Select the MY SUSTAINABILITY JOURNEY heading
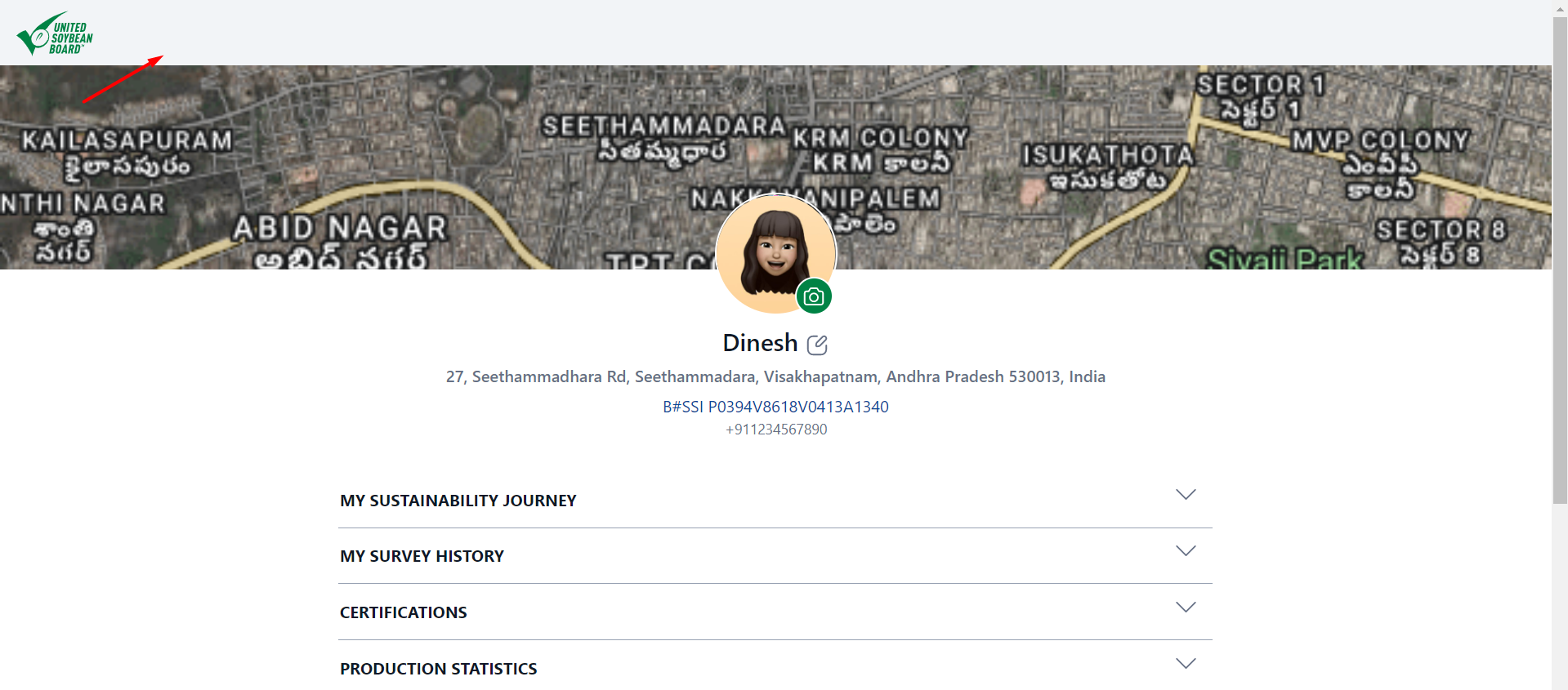1568x690 pixels. (458, 501)
